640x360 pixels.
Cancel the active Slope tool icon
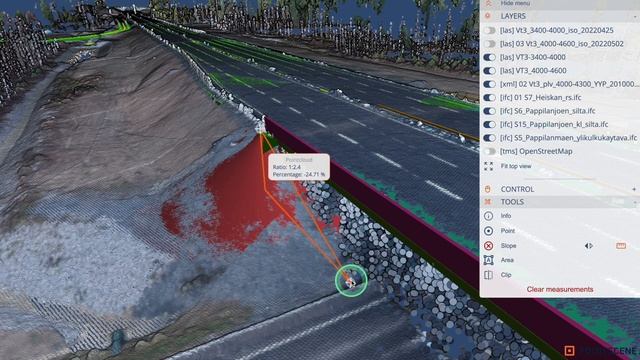click(489, 246)
